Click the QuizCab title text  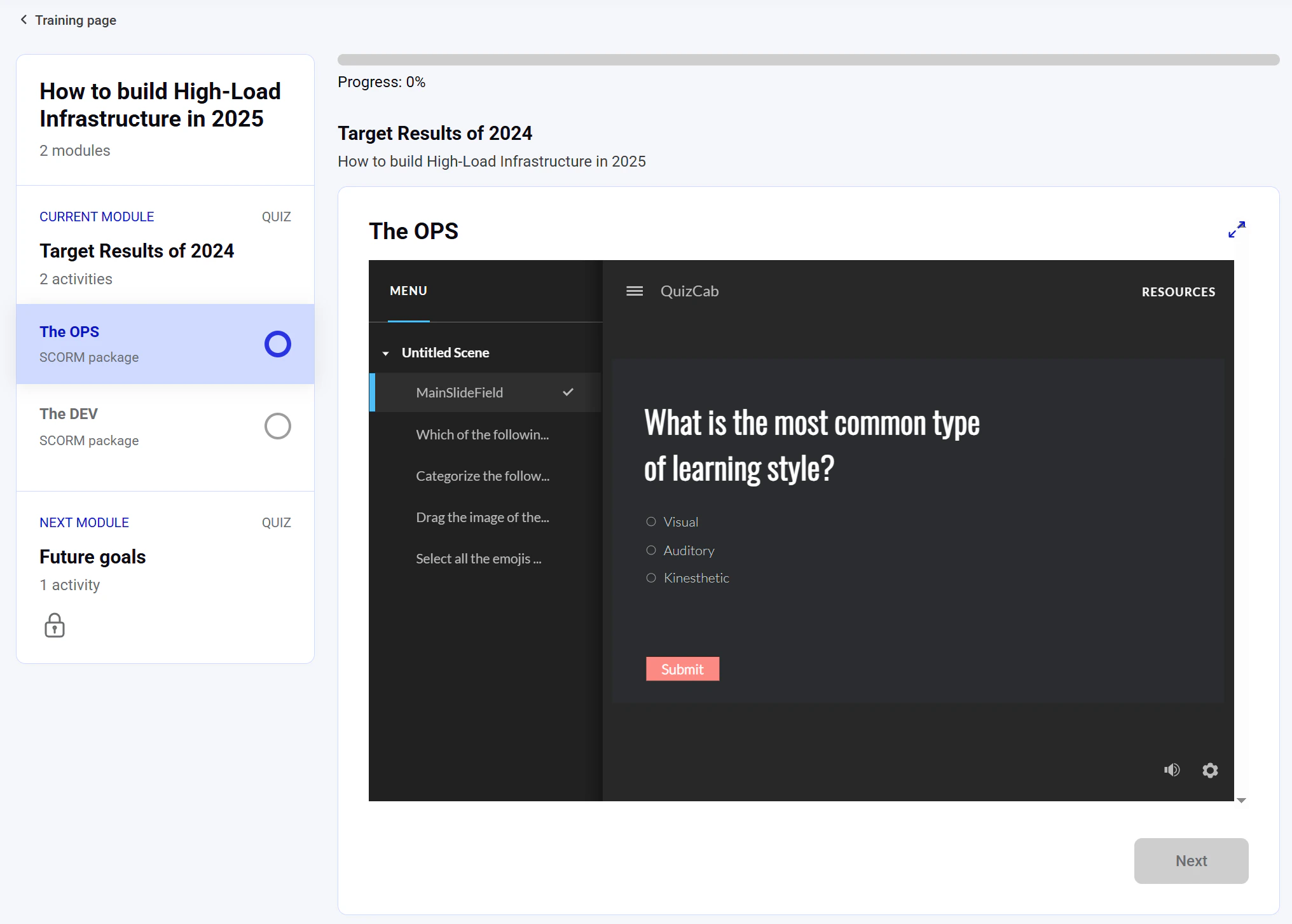[689, 291]
